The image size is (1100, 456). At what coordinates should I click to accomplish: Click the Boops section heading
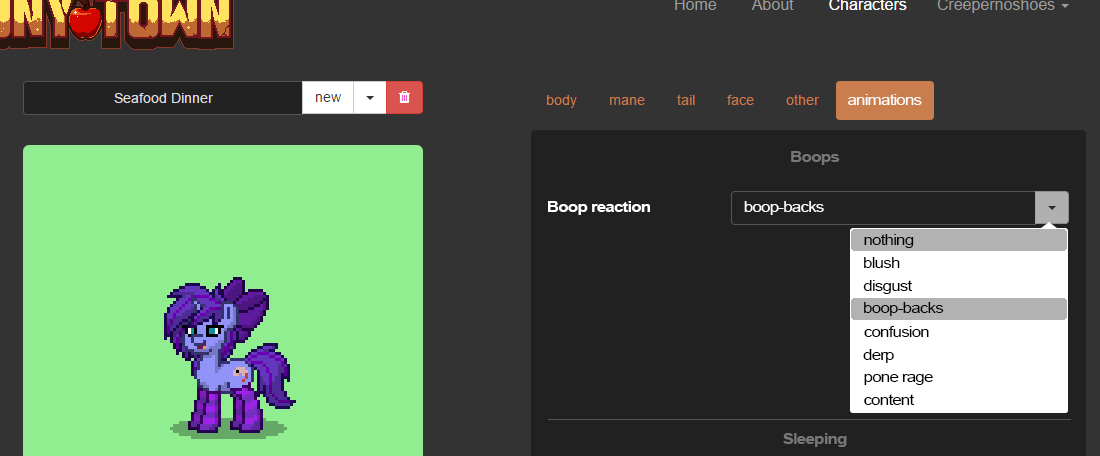click(814, 156)
